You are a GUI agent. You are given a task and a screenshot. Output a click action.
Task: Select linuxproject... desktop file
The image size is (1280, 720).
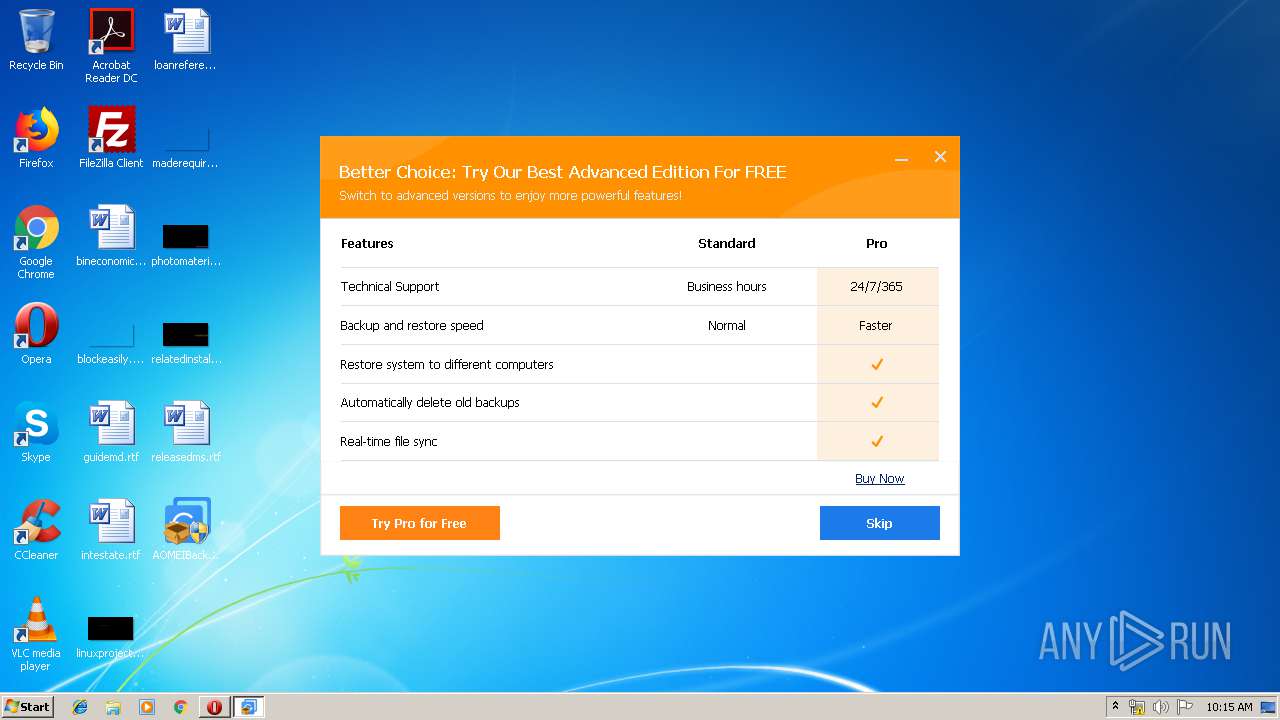tap(111, 637)
